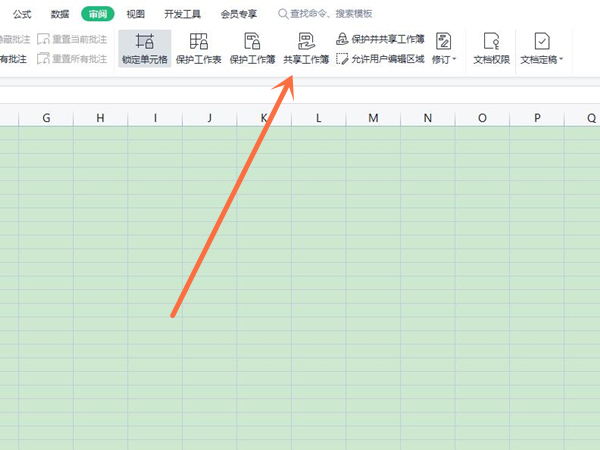The image size is (600, 450).
Task: Select the 审阅 ribbon tab
Action: pyautogui.click(x=98, y=14)
